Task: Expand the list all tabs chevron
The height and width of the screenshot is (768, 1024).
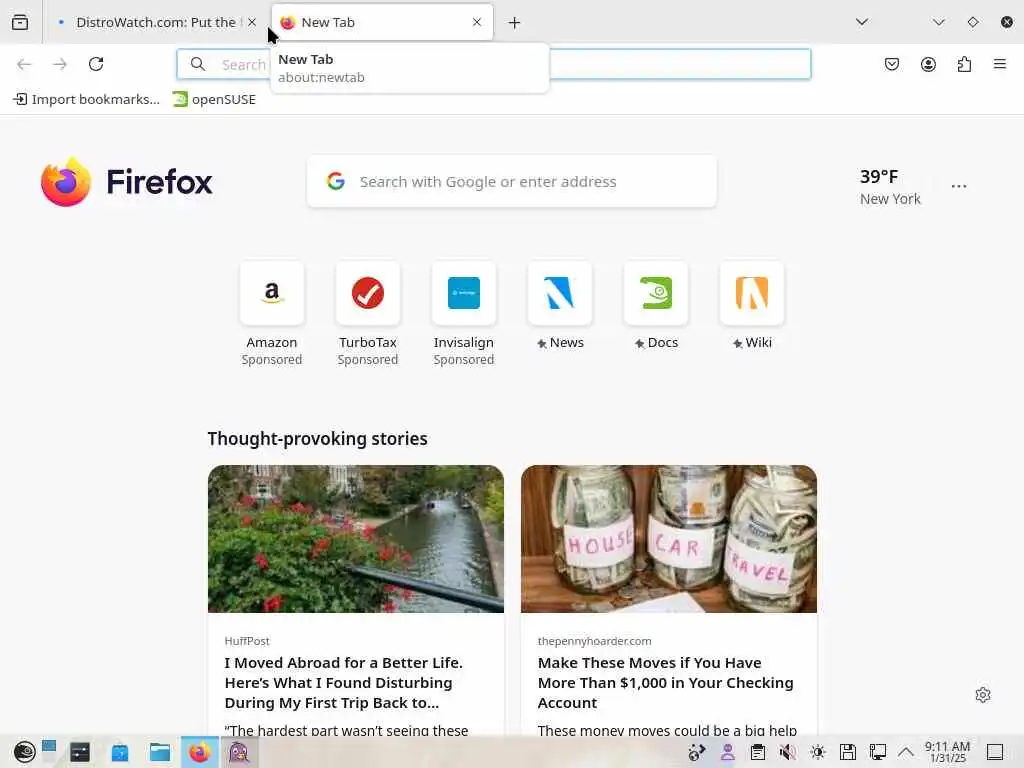Action: [x=862, y=22]
